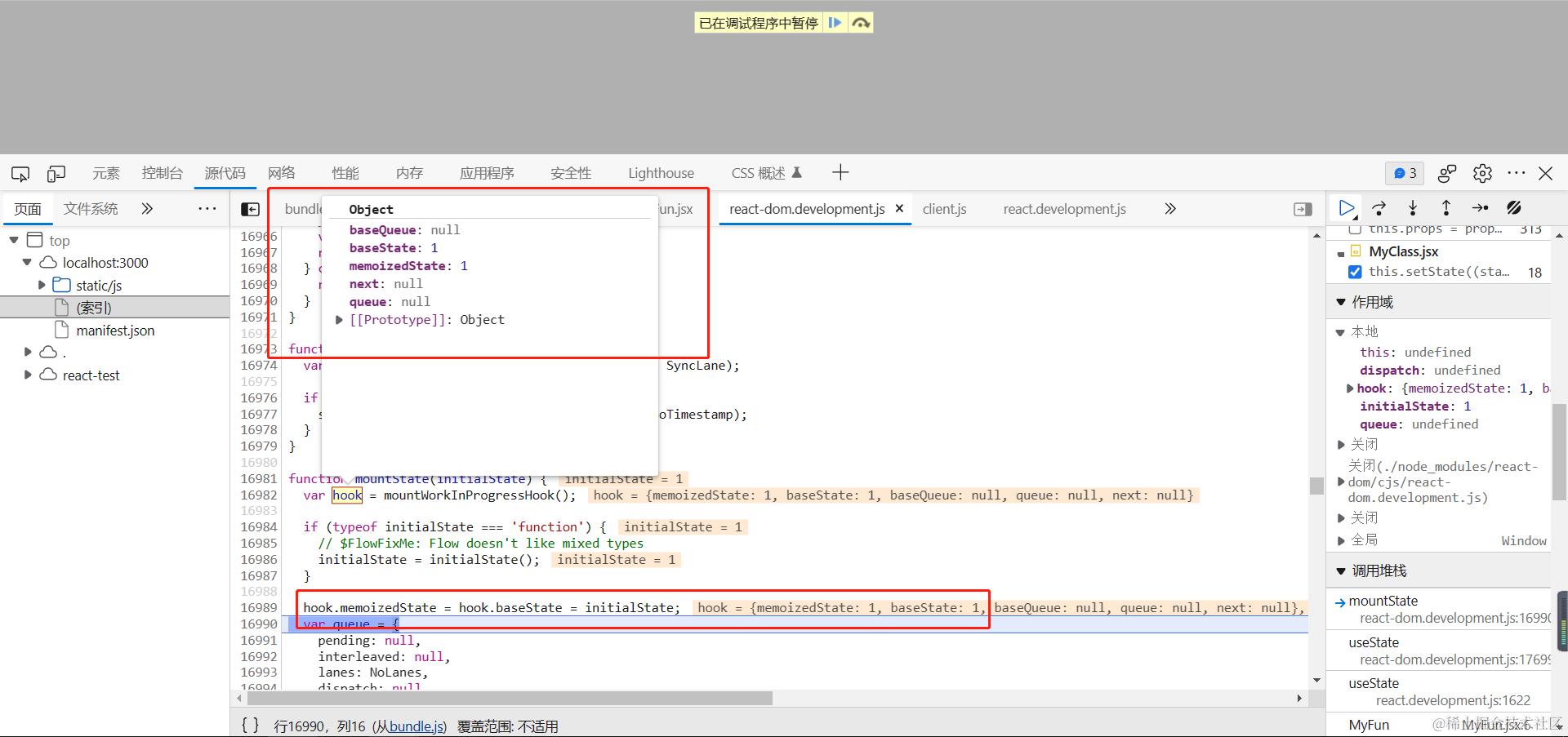Show more open editor tabs
Screen dimensions: 1568x737
(1170, 209)
